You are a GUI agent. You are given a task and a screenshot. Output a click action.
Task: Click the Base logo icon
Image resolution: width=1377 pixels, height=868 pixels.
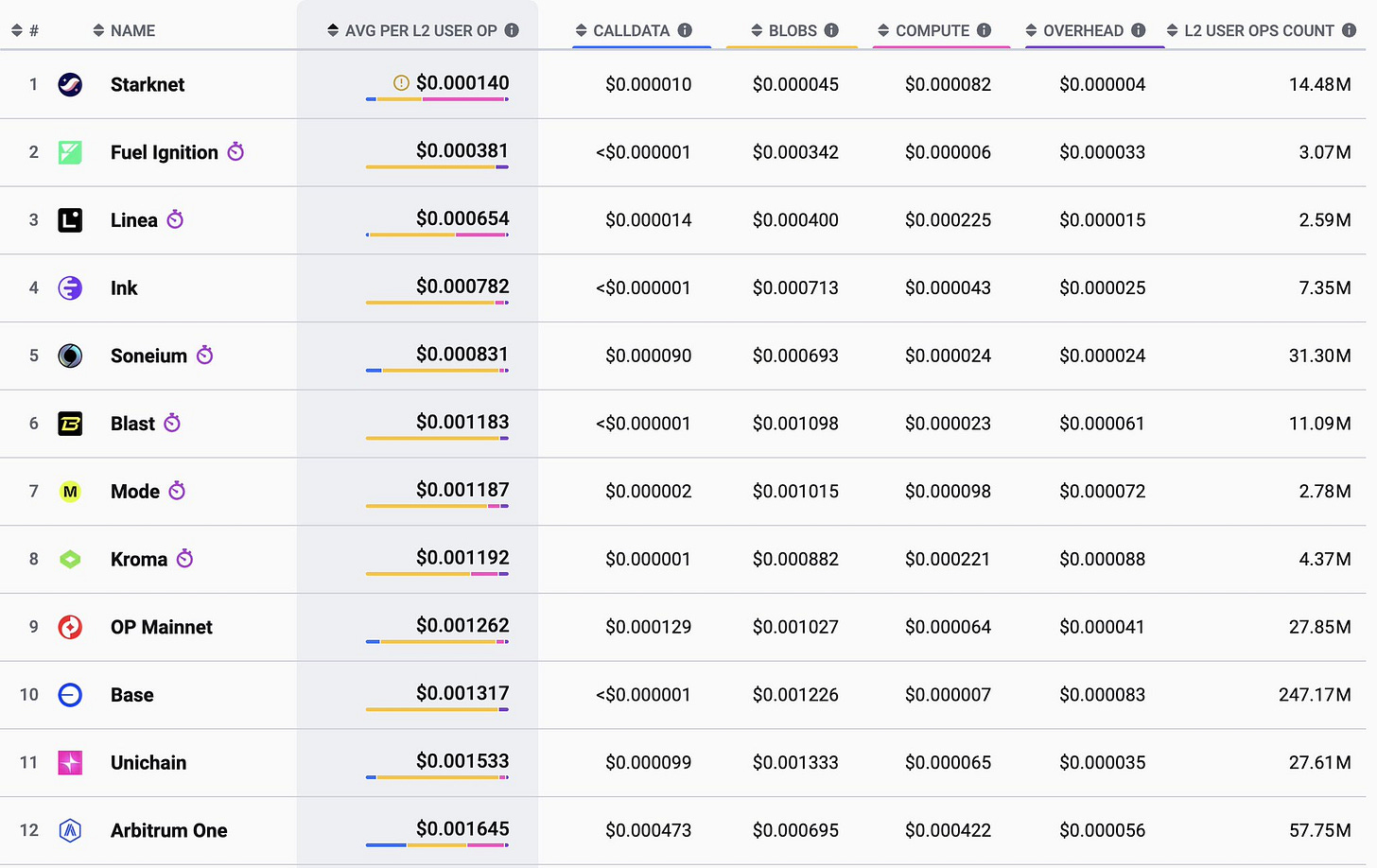click(x=70, y=695)
